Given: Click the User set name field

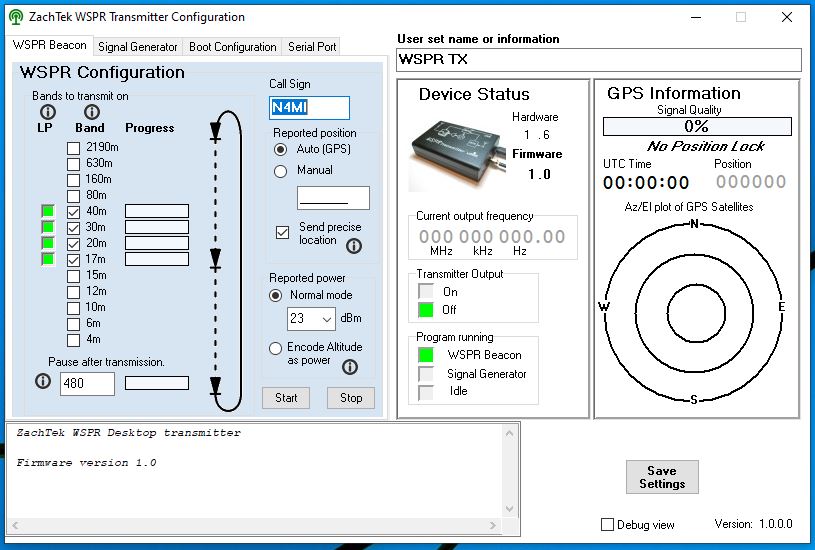Looking at the screenshot, I should click(598, 60).
